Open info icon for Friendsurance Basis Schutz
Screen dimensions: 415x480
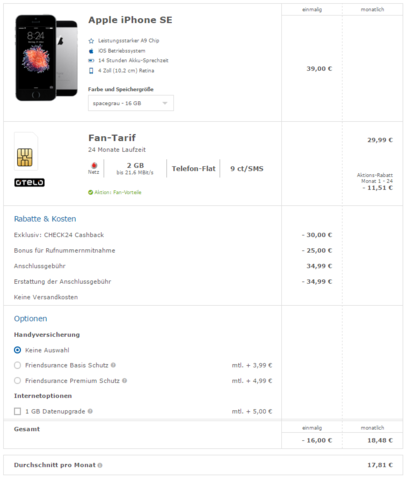click(x=113, y=365)
